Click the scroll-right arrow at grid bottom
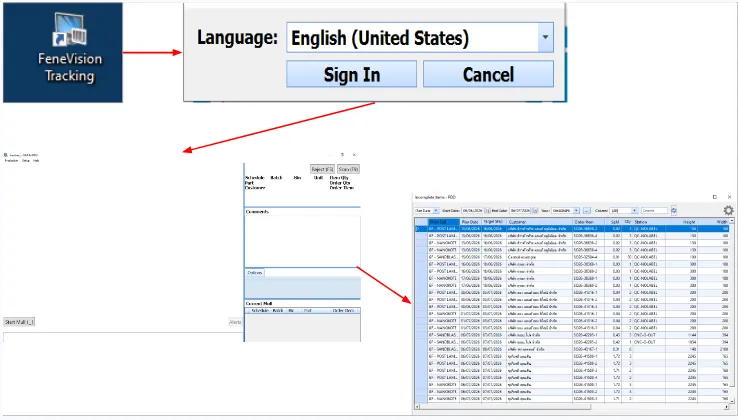The image size is (738, 420). click(726, 406)
